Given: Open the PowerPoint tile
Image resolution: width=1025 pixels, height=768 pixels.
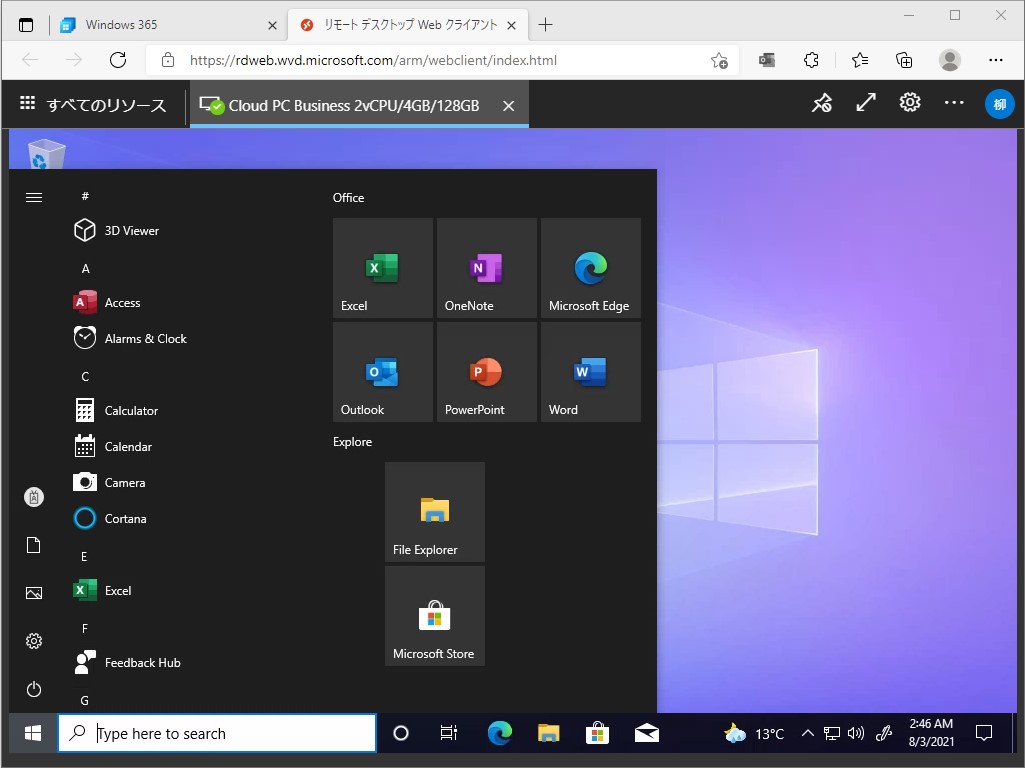Looking at the screenshot, I should 486,371.
